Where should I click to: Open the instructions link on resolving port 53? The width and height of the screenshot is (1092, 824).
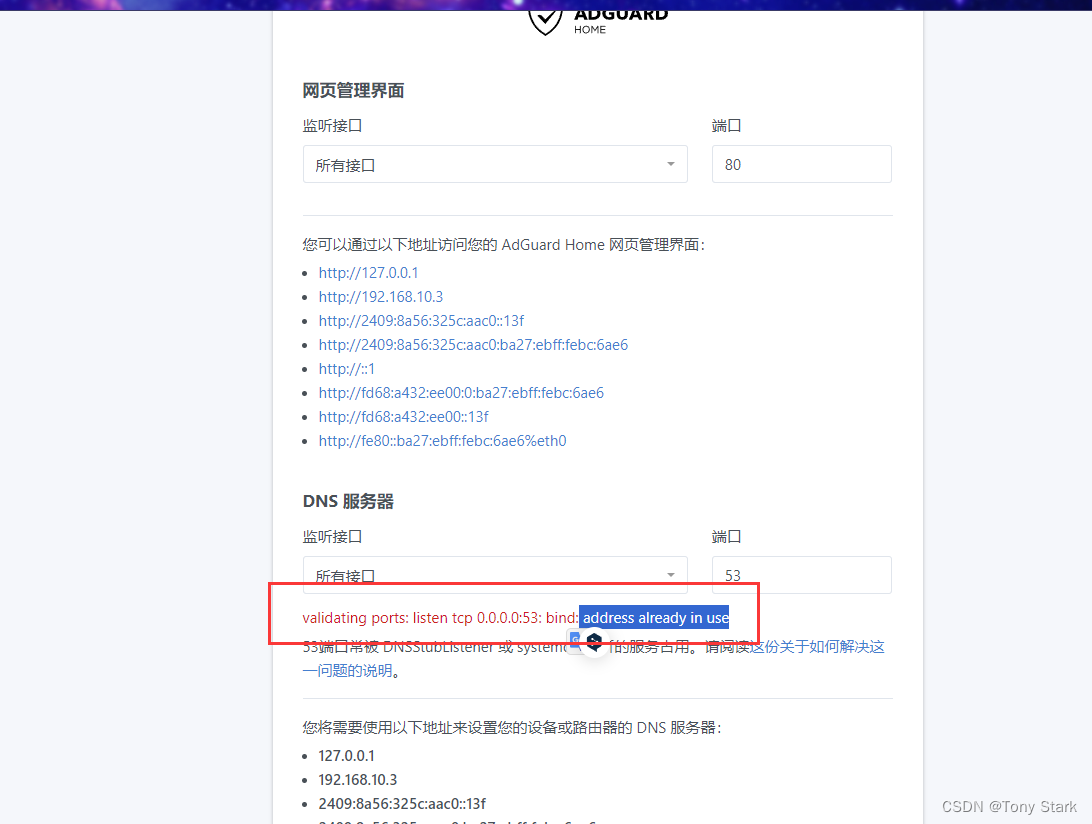pyautogui.click(x=817, y=647)
